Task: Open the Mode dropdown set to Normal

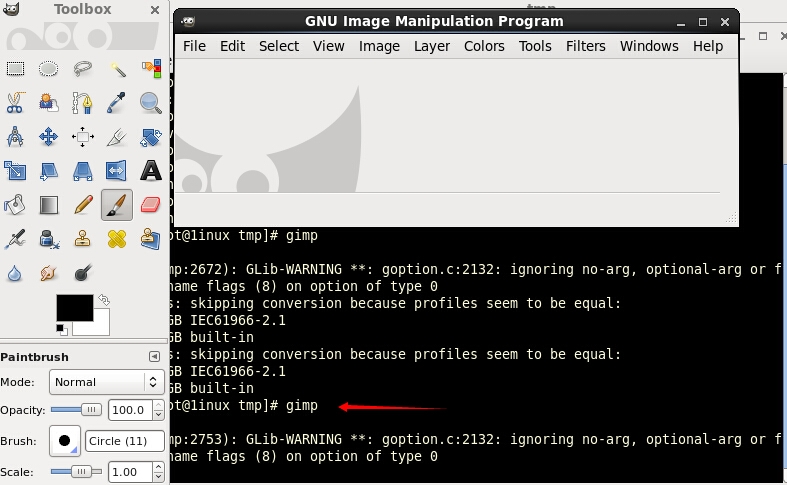Action: pyautogui.click(x=106, y=382)
